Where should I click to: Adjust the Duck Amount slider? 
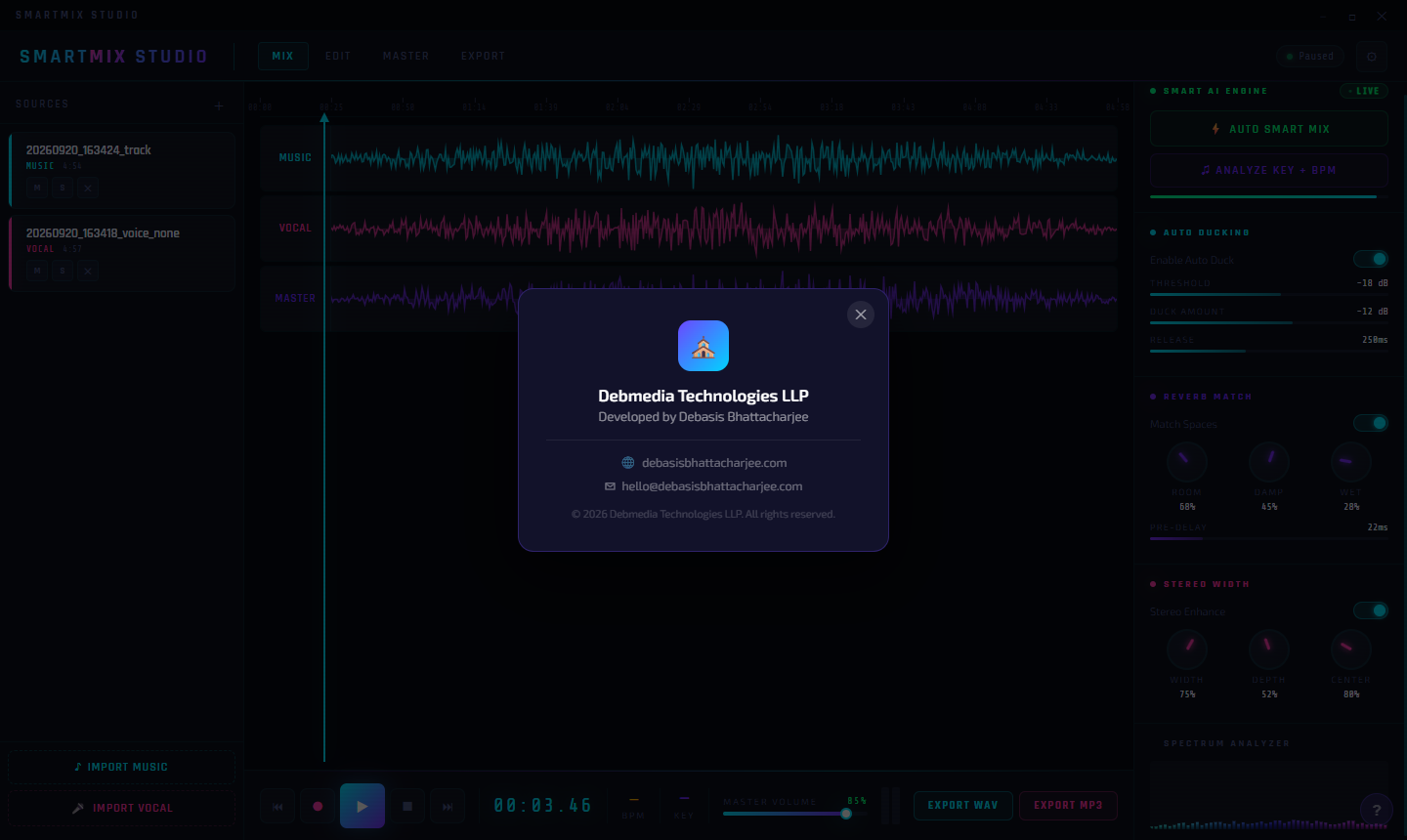point(1269,322)
